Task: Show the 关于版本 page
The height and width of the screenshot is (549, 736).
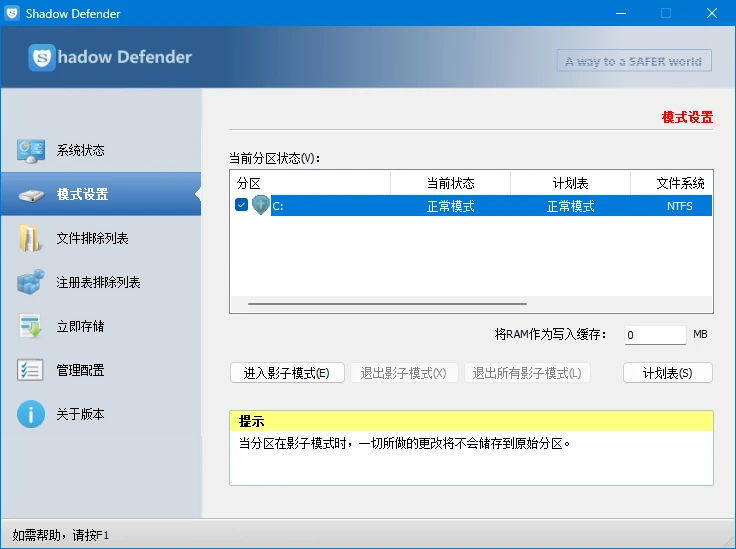Action: [101, 414]
